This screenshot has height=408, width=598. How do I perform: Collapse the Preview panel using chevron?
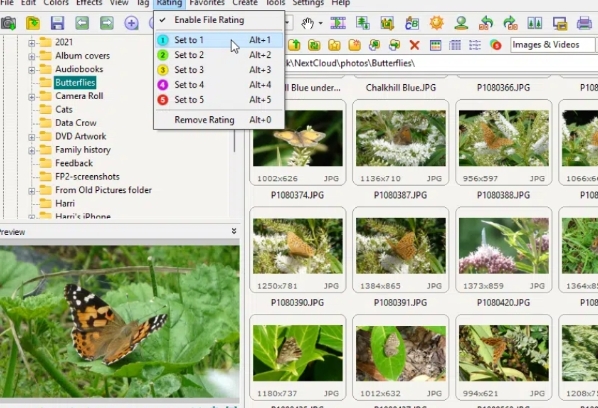[x=234, y=231]
